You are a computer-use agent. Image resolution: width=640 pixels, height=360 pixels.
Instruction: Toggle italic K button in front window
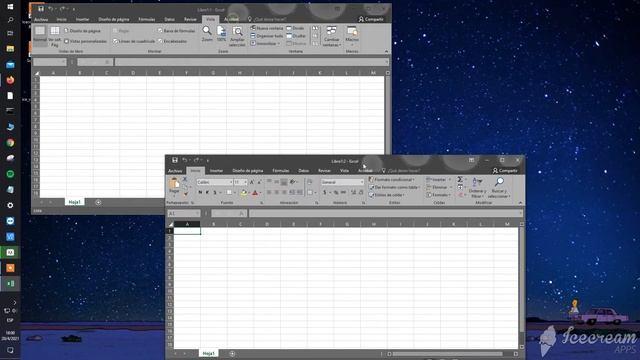pos(207,192)
